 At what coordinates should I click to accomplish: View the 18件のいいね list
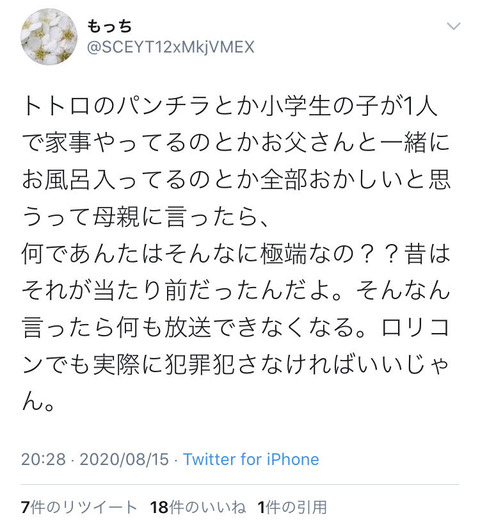click(198, 507)
